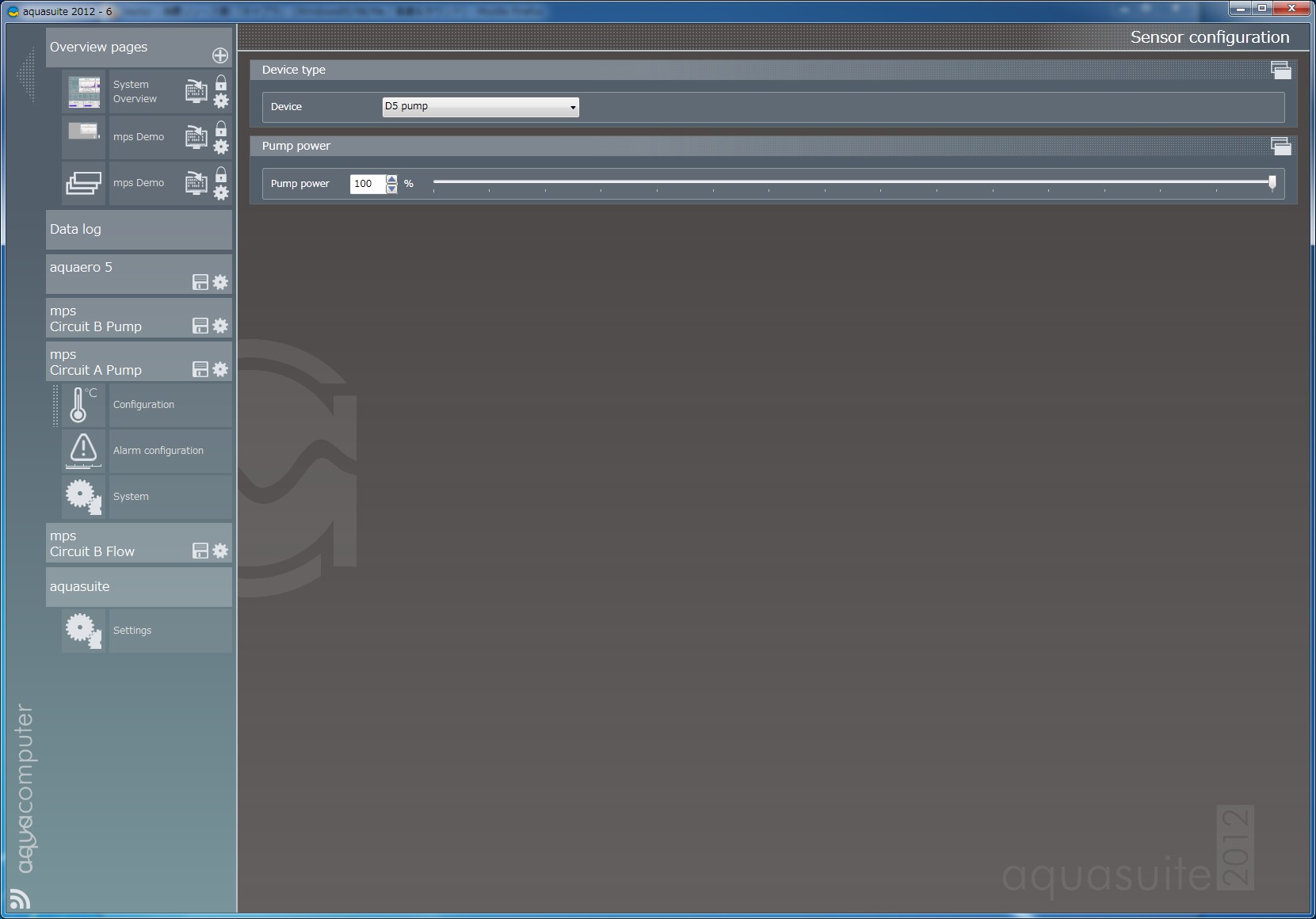The width and height of the screenshot is (1316, 919).
Task: Open the Circuit B Flow gear settings
Action: point(220,551)
